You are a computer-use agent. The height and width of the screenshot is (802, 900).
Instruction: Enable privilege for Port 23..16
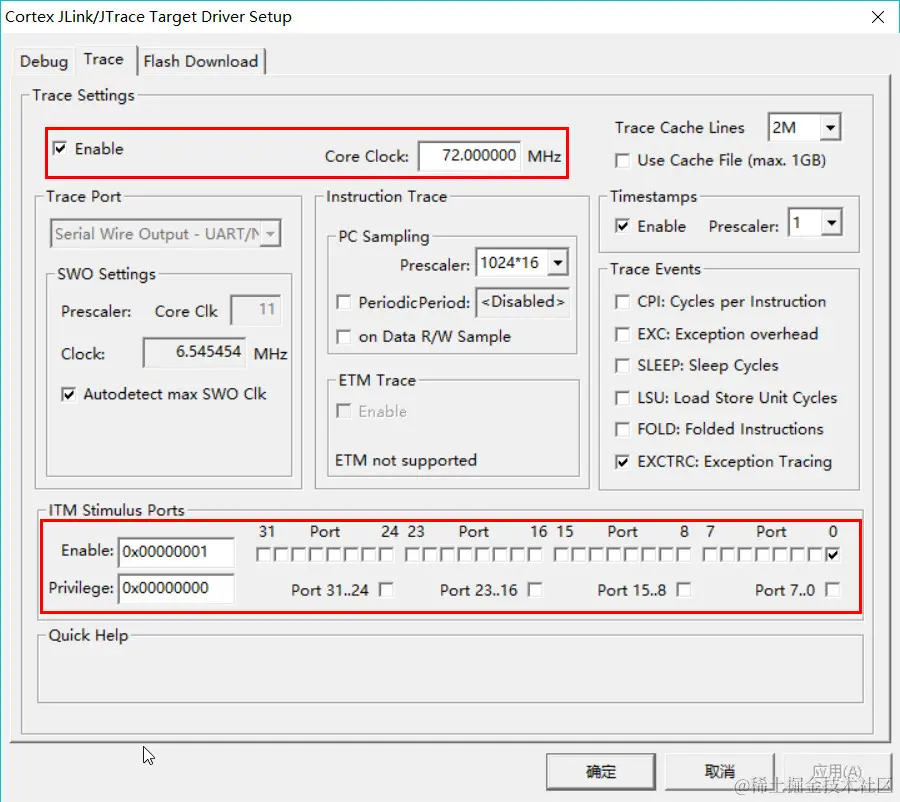pyautogui.click(x=535, y=590)
